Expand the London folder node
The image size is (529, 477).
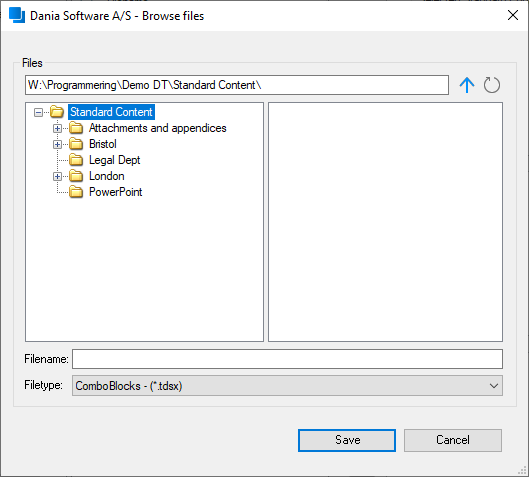[x=57, y=176]
